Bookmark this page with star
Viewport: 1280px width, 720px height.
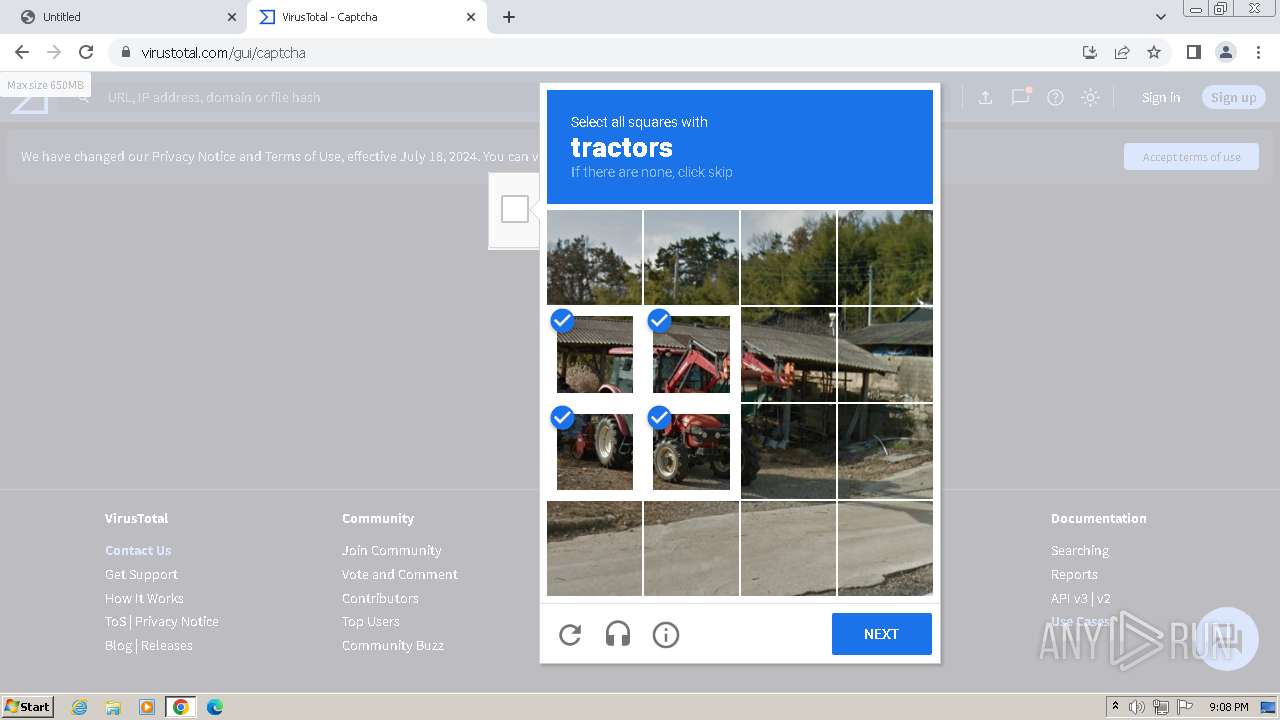[x=1154, y=52]
